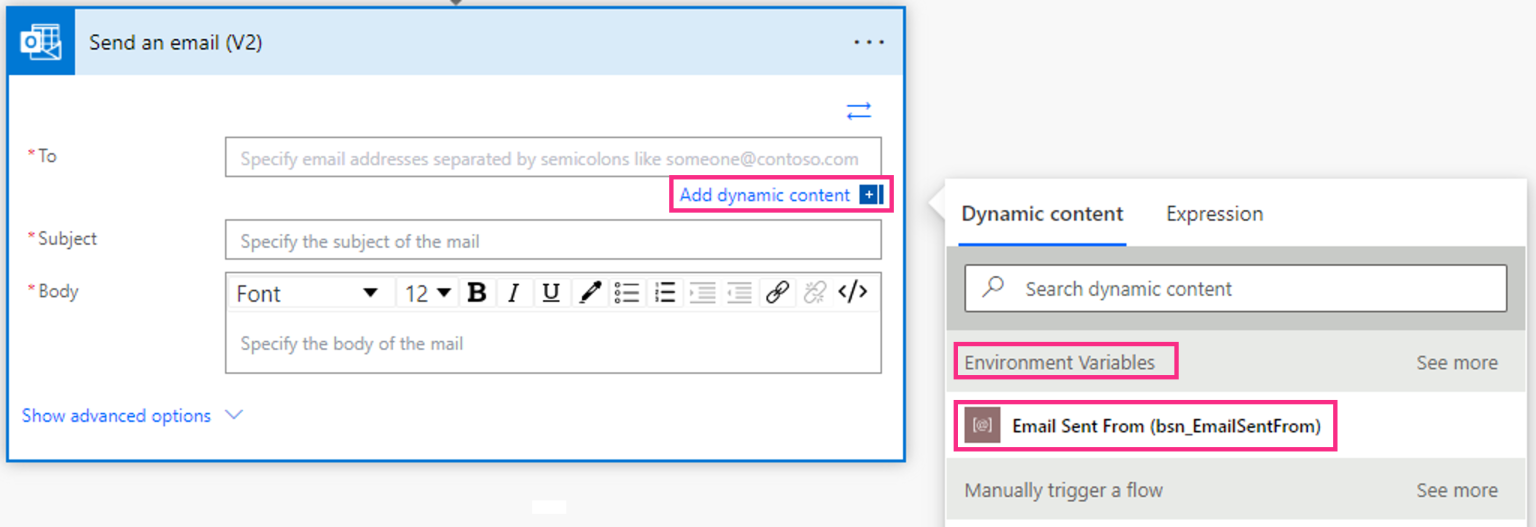Open the Font family dropdown
Screen dimensions: 1536x527
point(308,293)
